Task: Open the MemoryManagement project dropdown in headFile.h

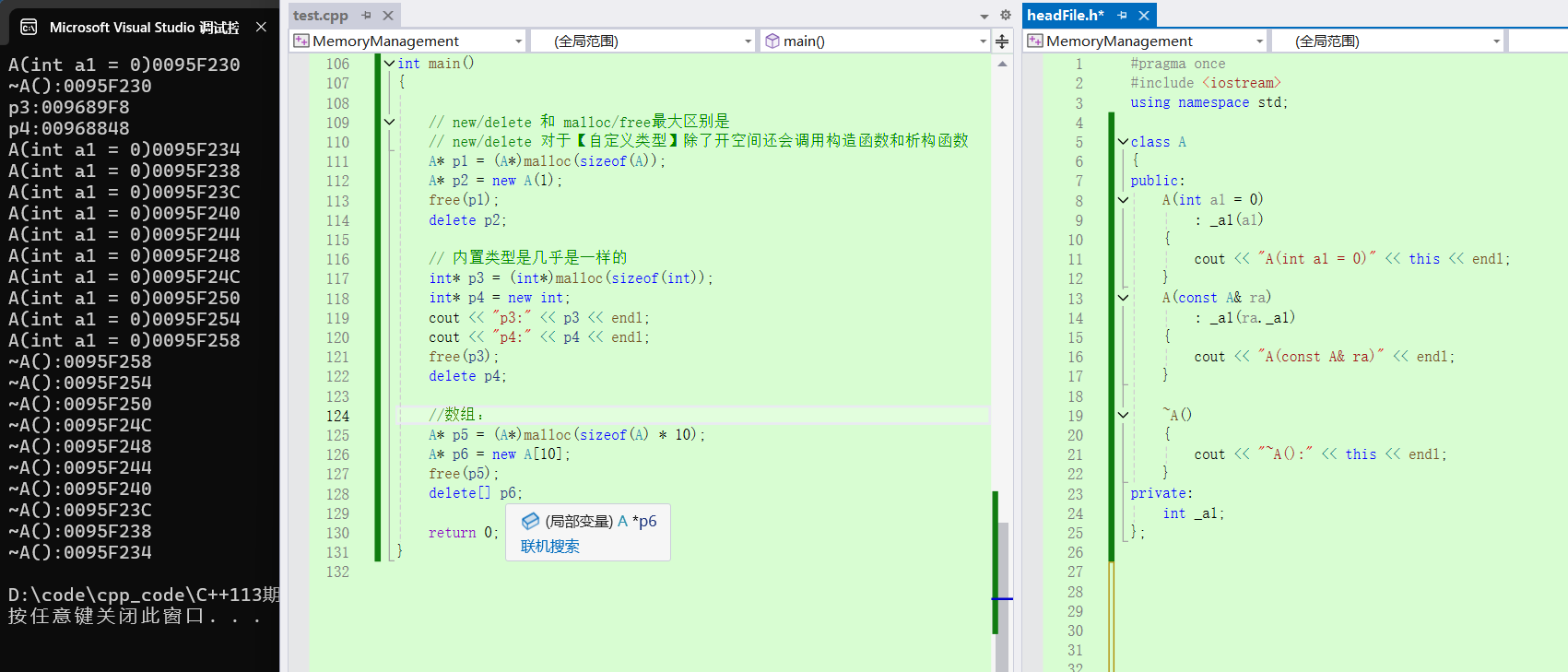Action: [1146, 41]
